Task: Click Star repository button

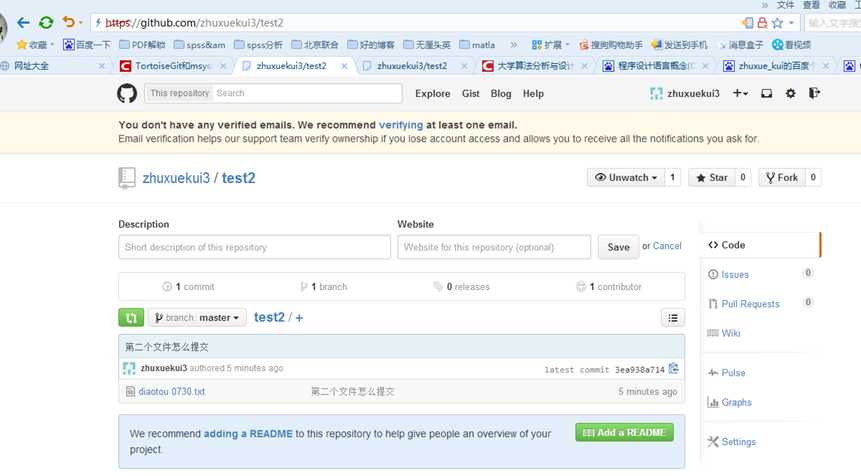Action: coord(712,177)
